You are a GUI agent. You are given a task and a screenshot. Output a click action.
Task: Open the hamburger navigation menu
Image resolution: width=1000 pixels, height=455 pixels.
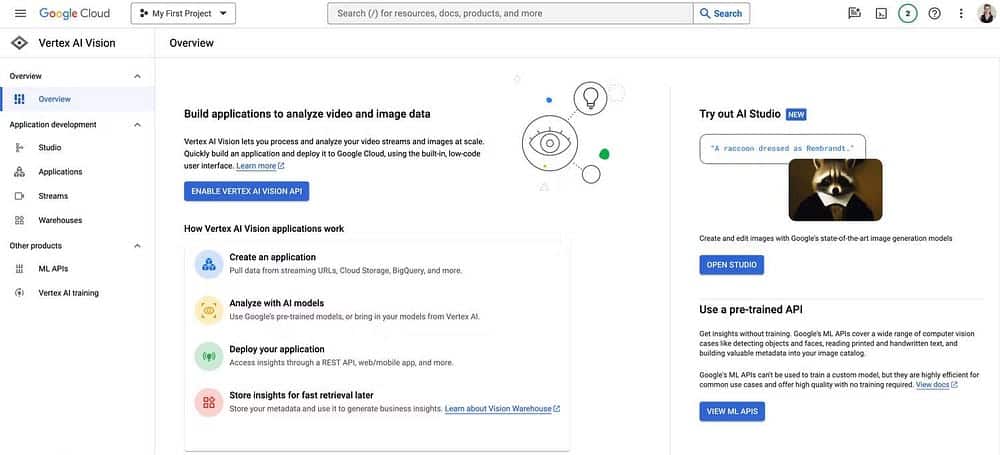[x=20, y=13]
